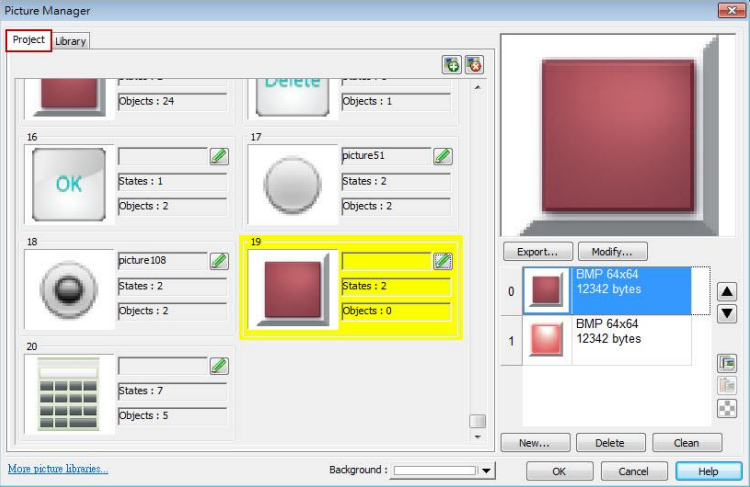Select the Delete button picture thumbnail
750x487 pixels.
point(293,98)
